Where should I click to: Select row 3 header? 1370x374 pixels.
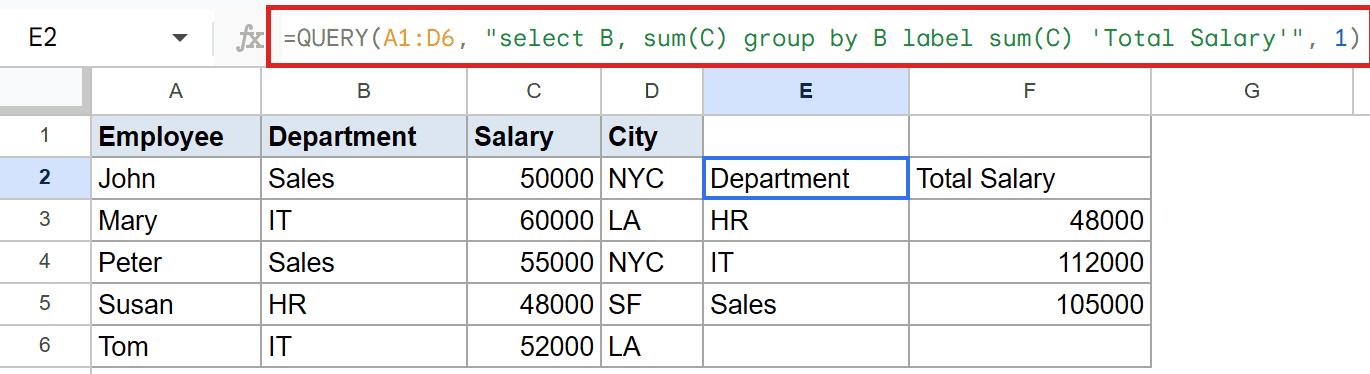(45, 220)
